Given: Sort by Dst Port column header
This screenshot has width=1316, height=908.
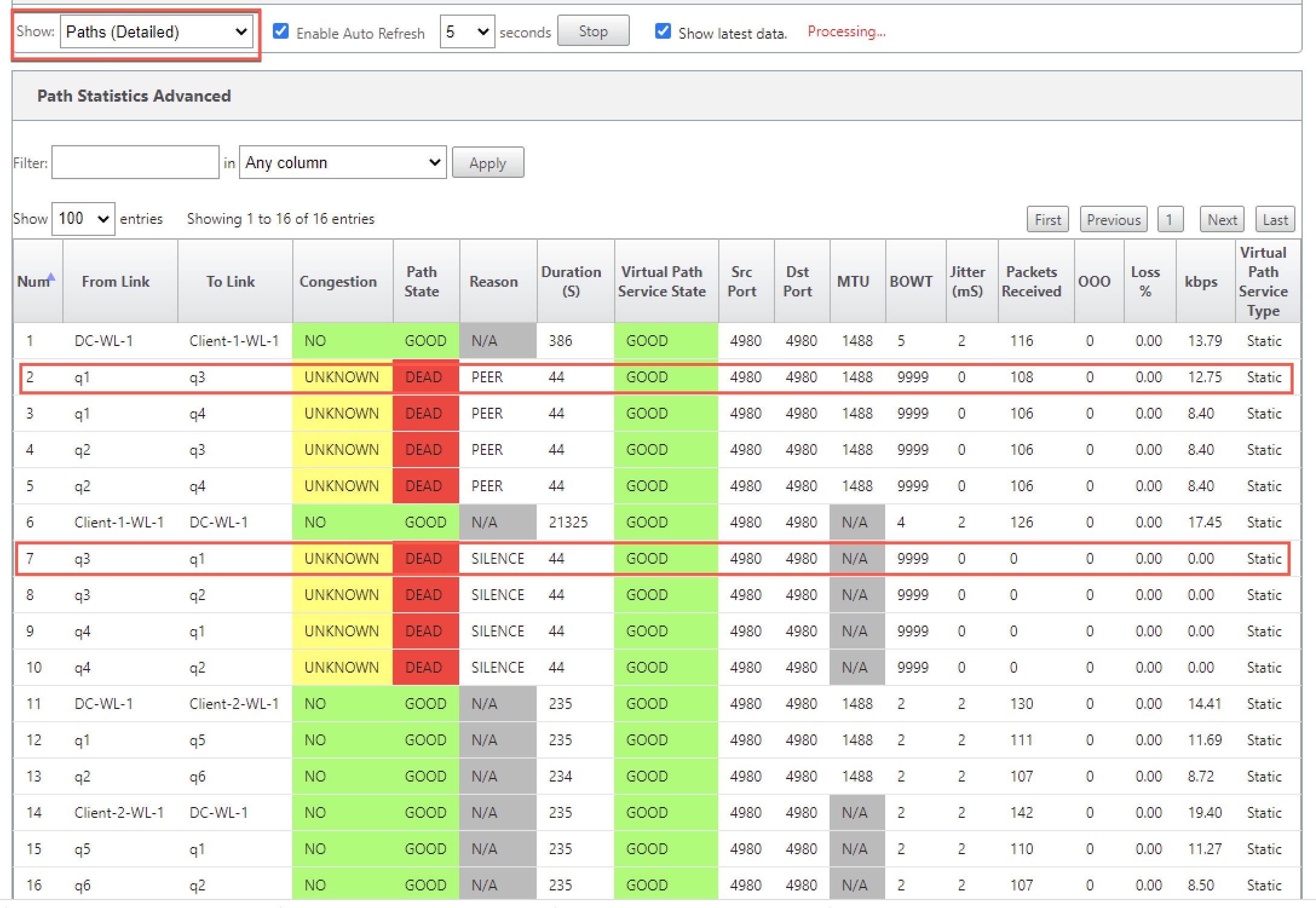Looking at the screenshot, I should [x=802, y=281].
